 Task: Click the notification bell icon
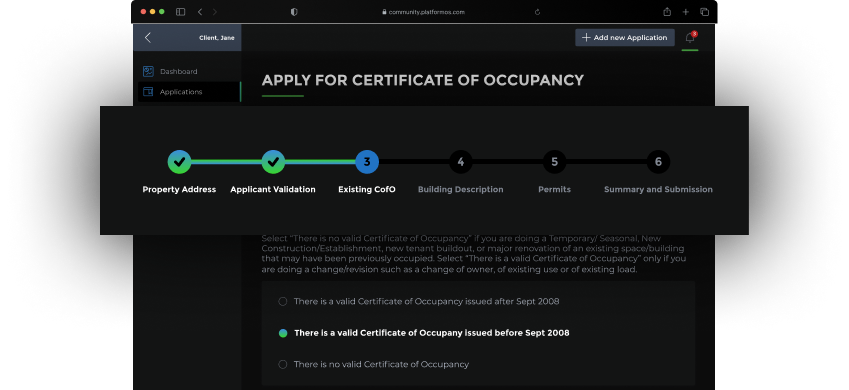(x=690, y=38)
